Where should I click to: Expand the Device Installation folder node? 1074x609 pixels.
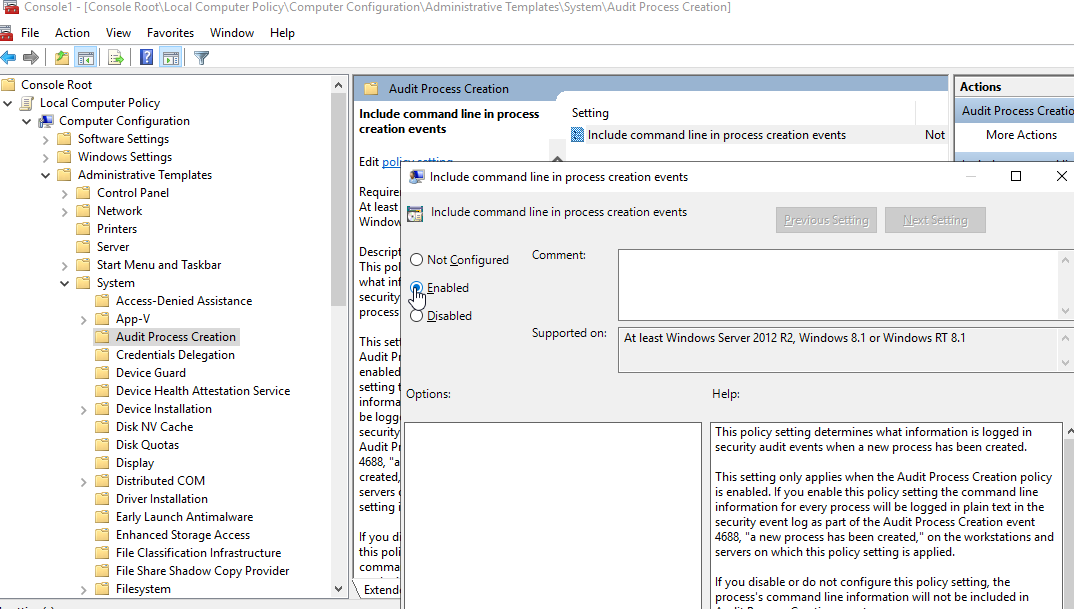coord(84,409)
